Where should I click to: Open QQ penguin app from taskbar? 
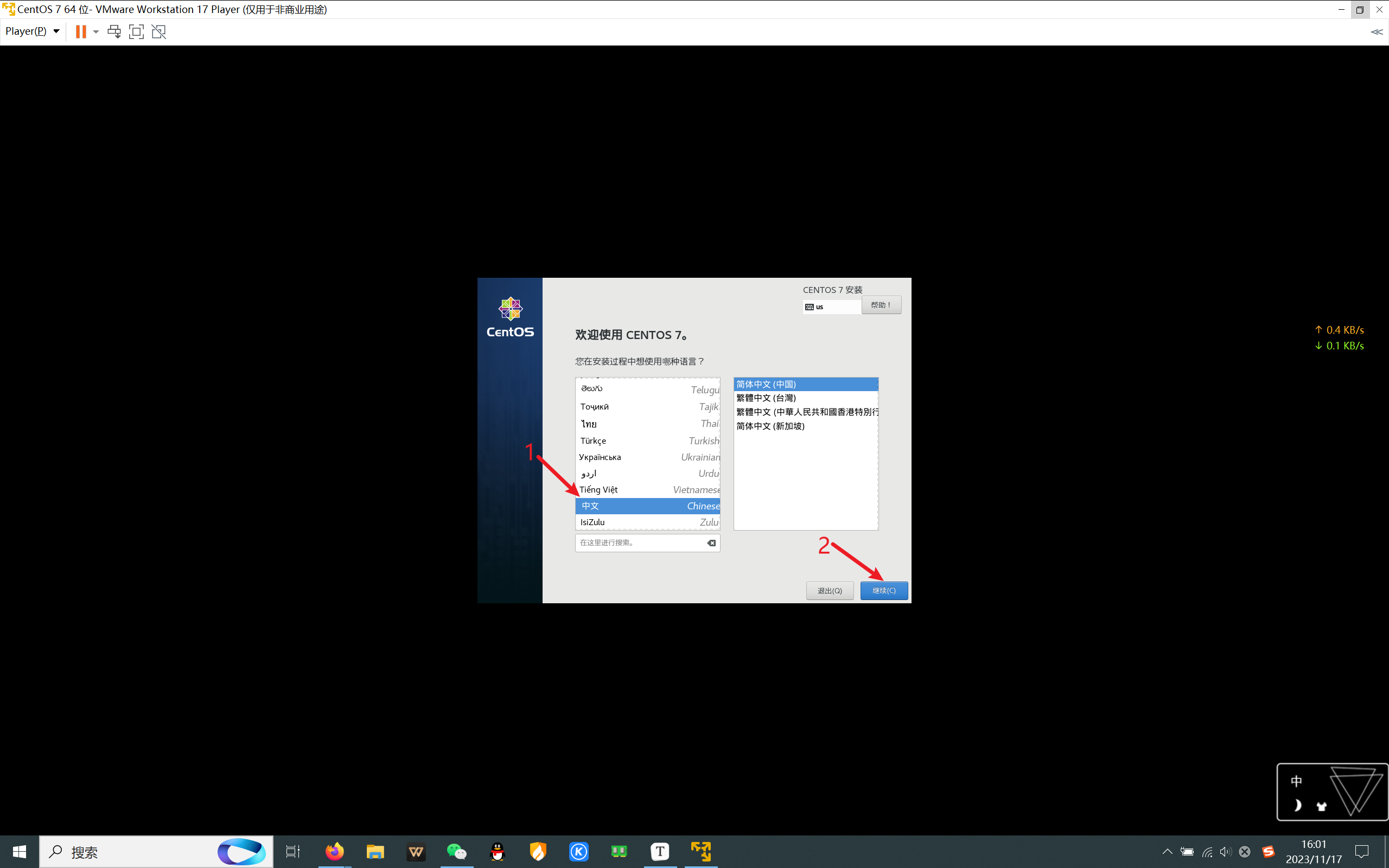498,852
